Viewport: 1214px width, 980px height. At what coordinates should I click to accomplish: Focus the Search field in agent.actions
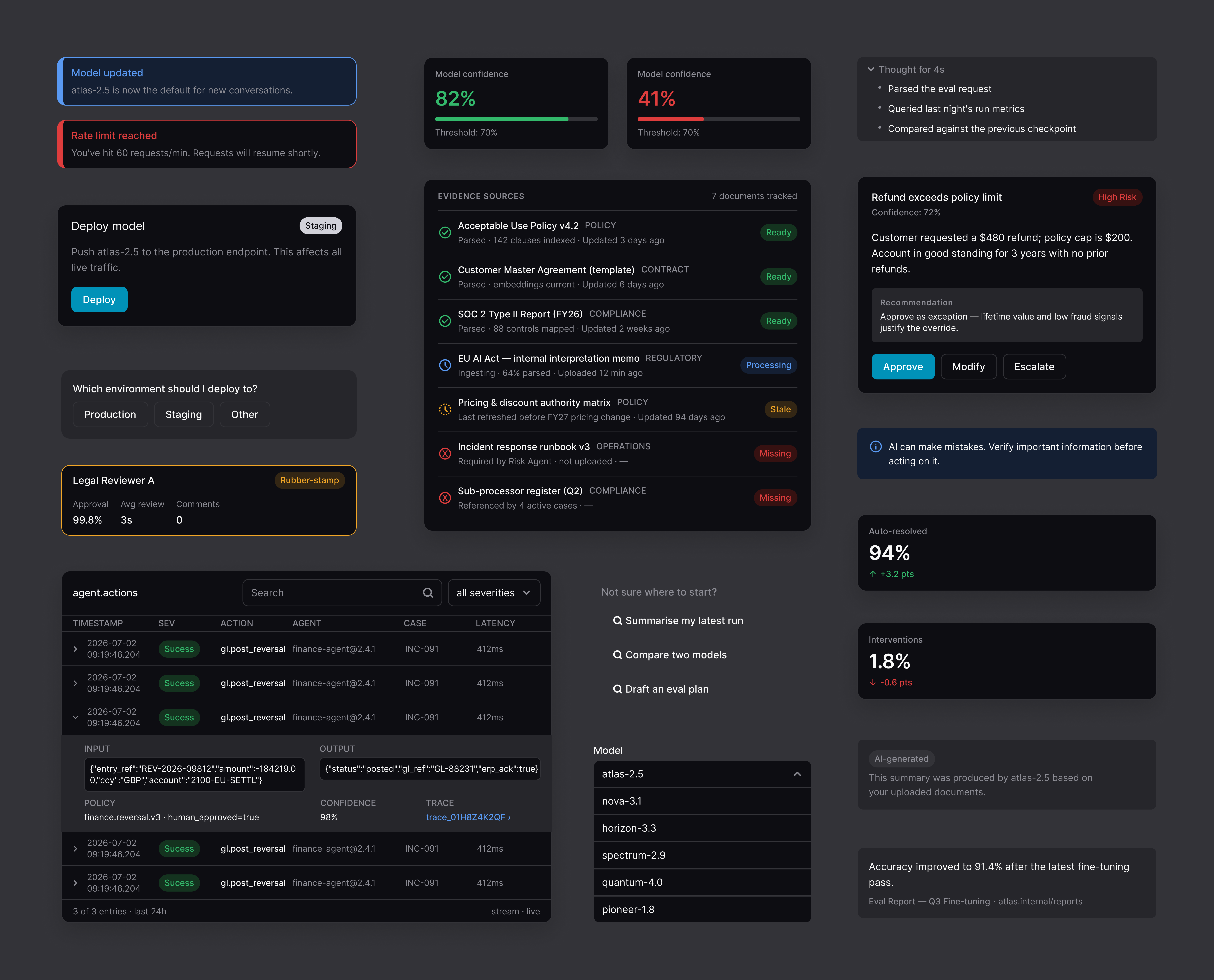342,593
